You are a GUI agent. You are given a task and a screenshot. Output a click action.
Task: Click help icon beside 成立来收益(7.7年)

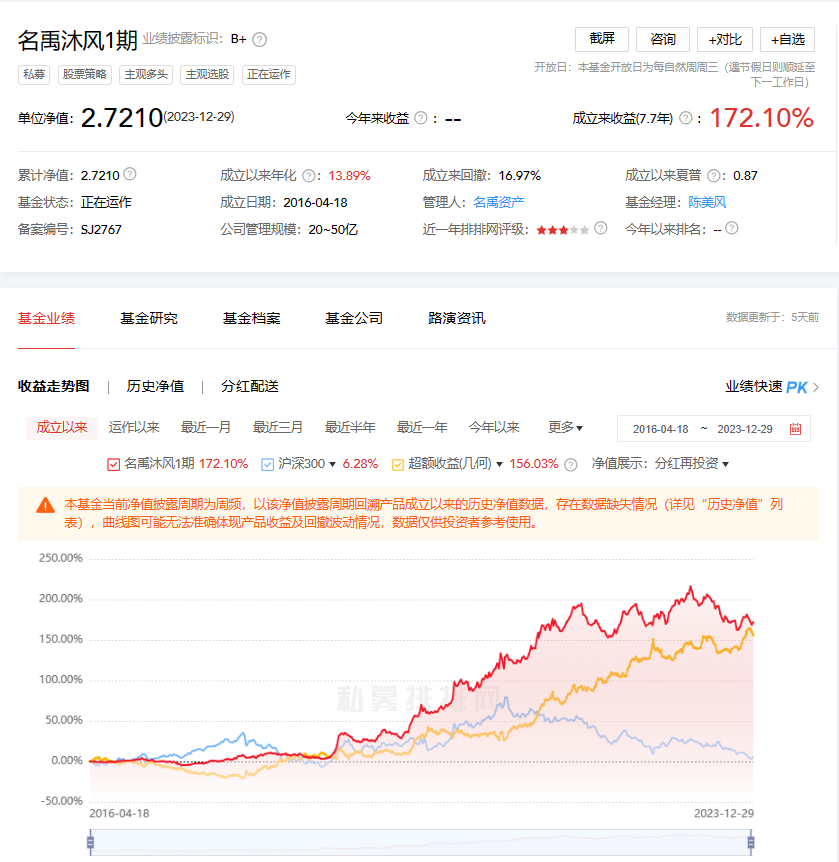[686, 118]
